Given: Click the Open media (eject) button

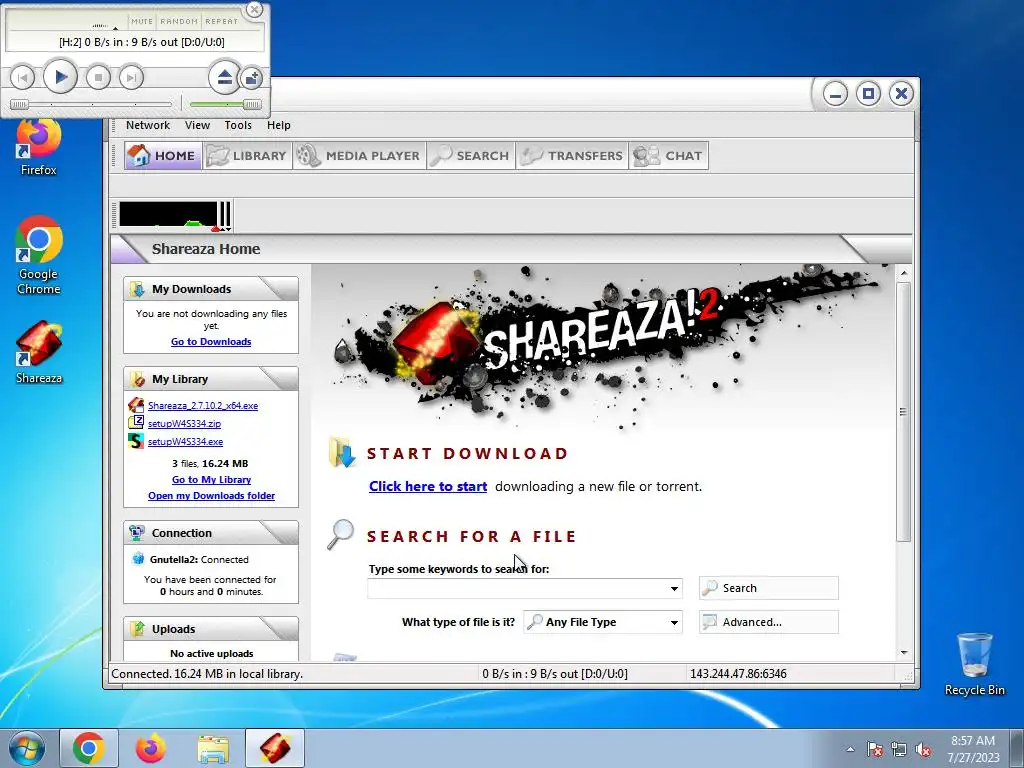Looking at the screenshot, I should pos(224,77).
